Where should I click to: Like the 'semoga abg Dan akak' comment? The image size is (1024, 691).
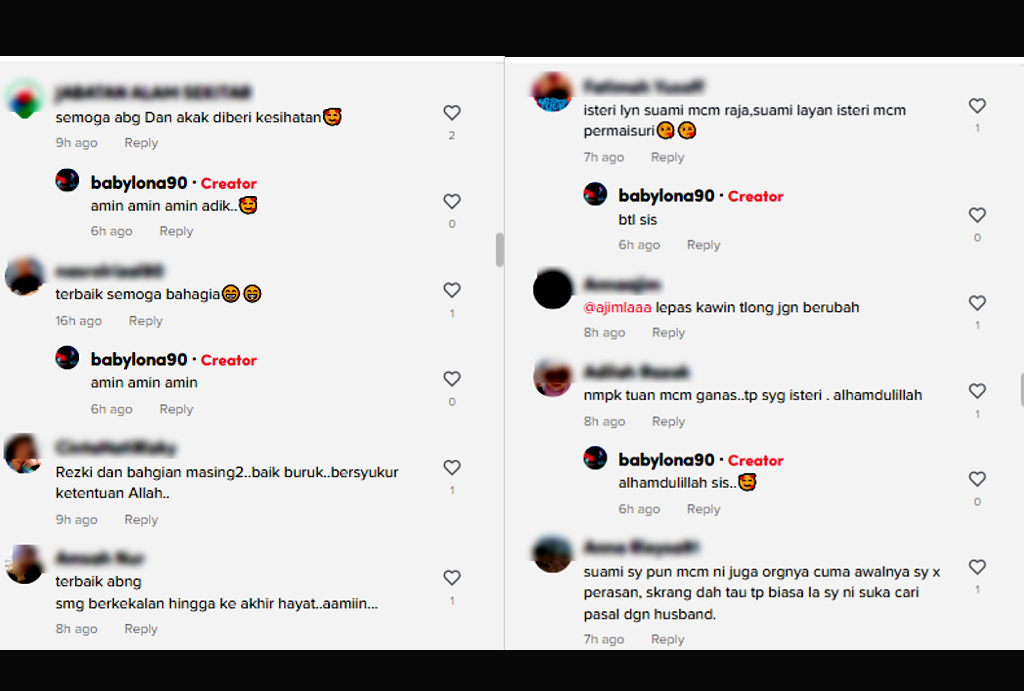(x=452, y=113)
